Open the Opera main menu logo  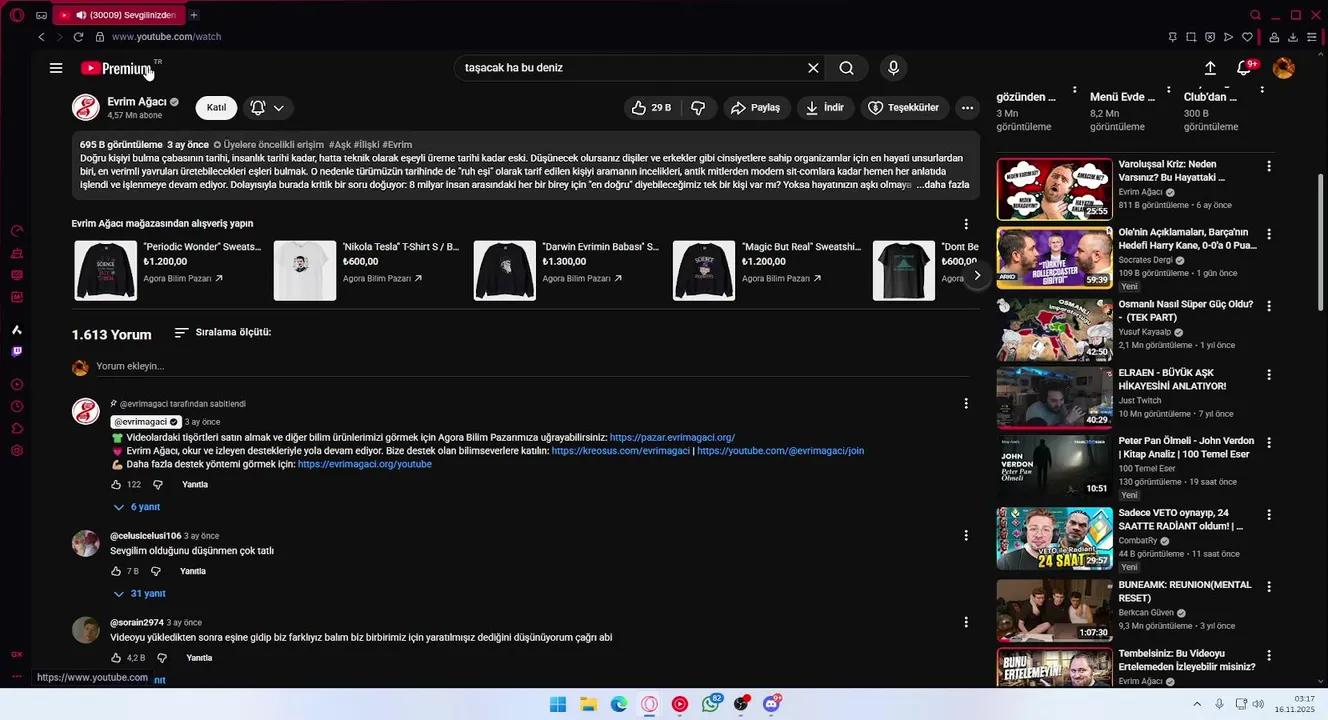tap(17, 15)
